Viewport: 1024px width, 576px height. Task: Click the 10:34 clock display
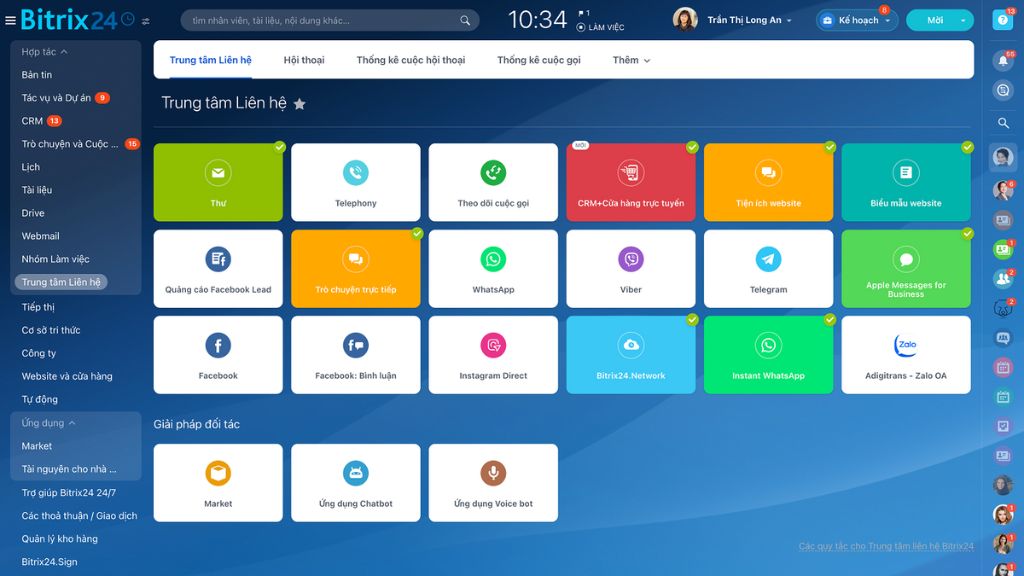tap(537, 20)
